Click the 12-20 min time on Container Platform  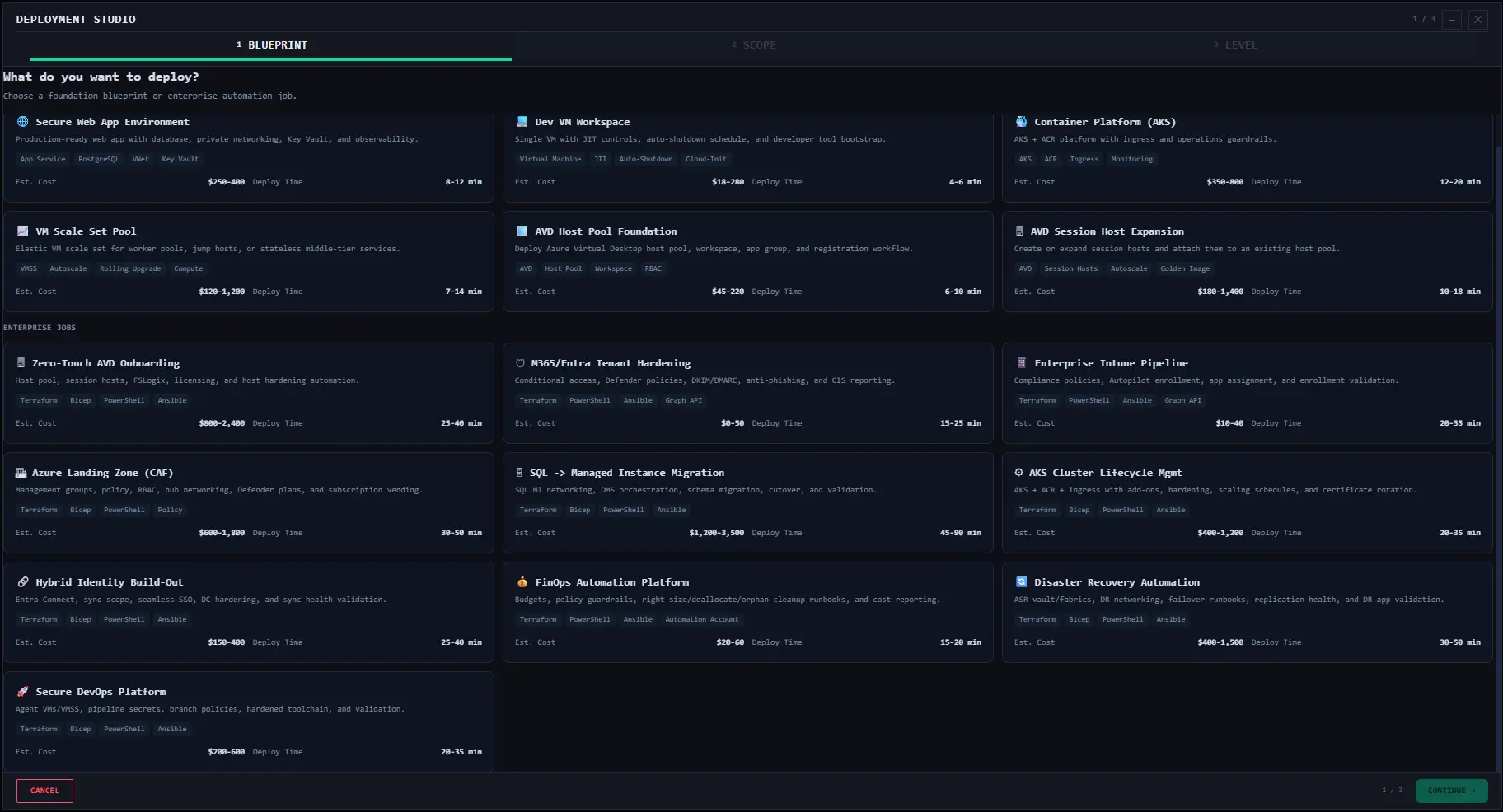(1460, 182)
